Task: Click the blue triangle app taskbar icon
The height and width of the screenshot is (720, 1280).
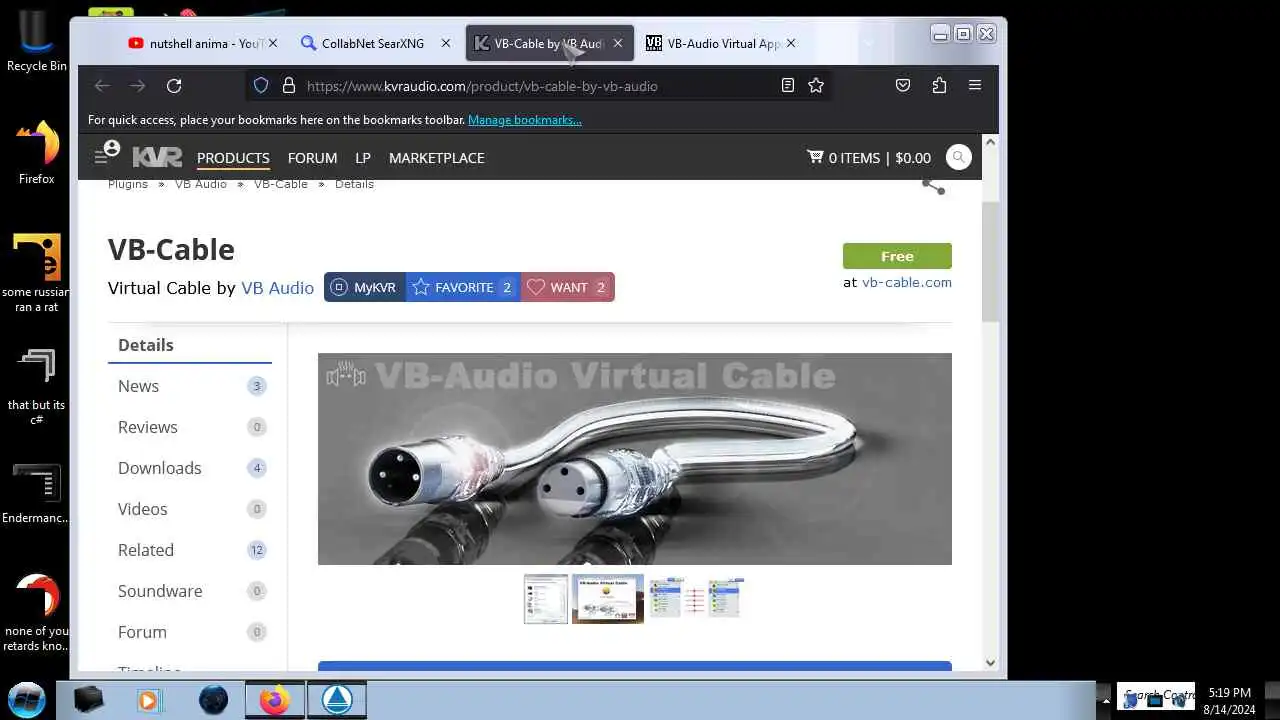Action: pos(337,700)
